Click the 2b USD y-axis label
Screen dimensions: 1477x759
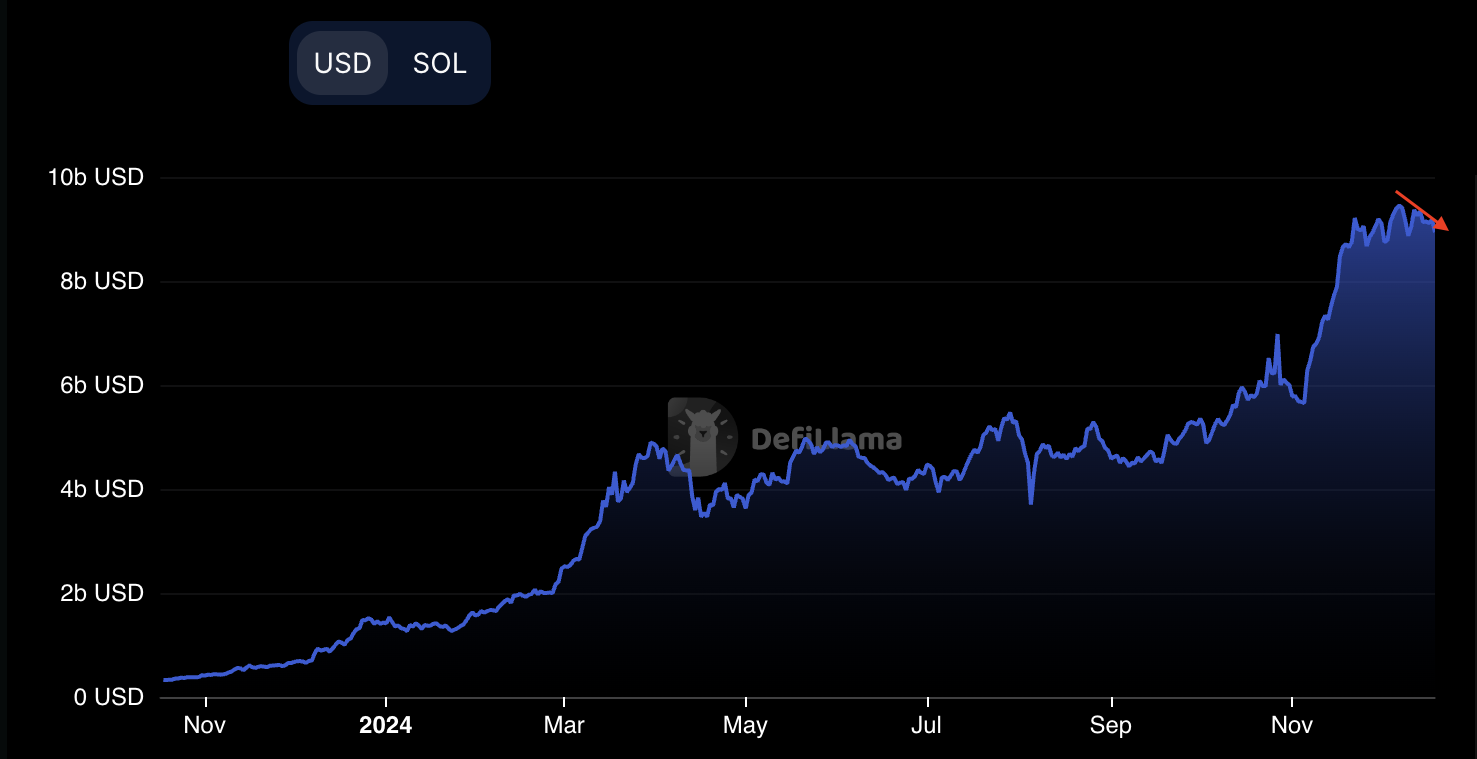(102, 593)
